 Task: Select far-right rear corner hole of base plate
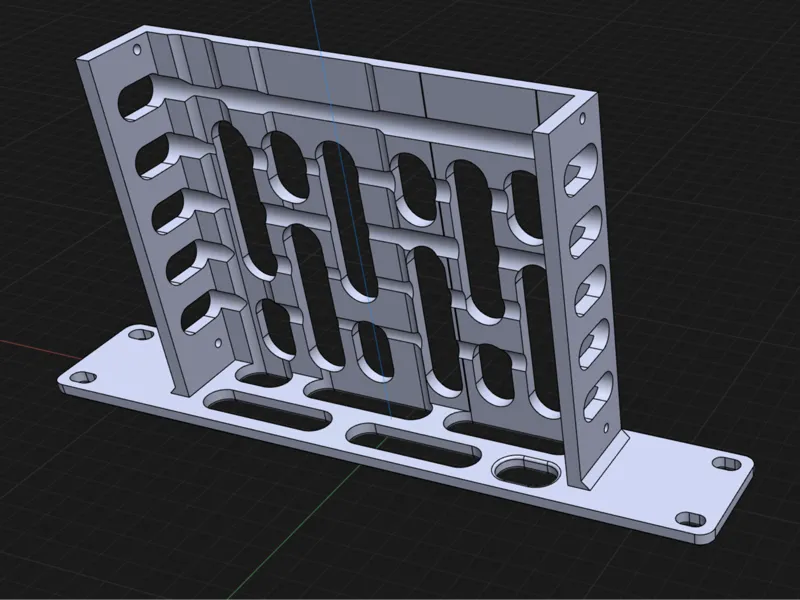[x=727, y=464]
